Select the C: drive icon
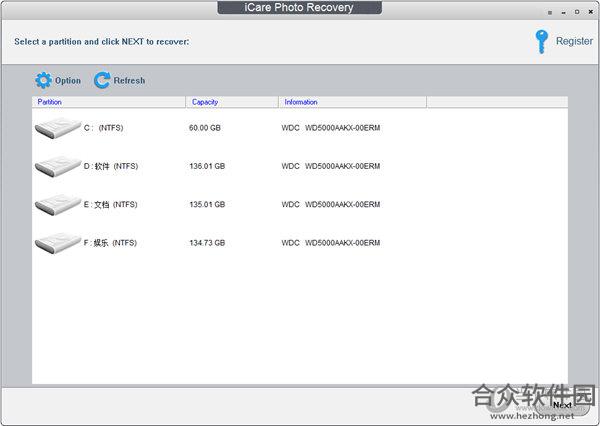Screen dimensions: 600x426 point(58,128)
